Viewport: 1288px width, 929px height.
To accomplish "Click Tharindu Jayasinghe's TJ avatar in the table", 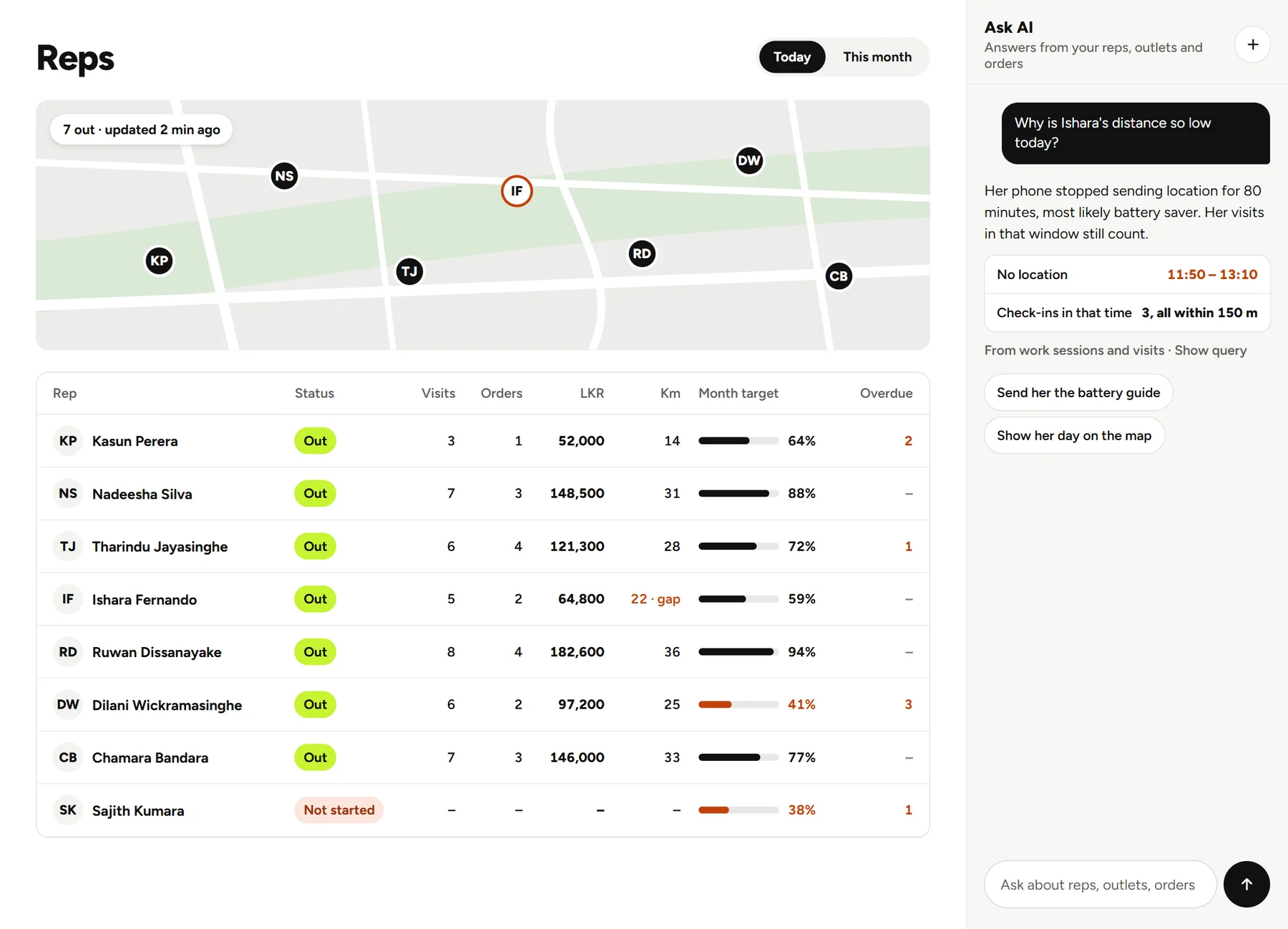I will coord(68,547).
